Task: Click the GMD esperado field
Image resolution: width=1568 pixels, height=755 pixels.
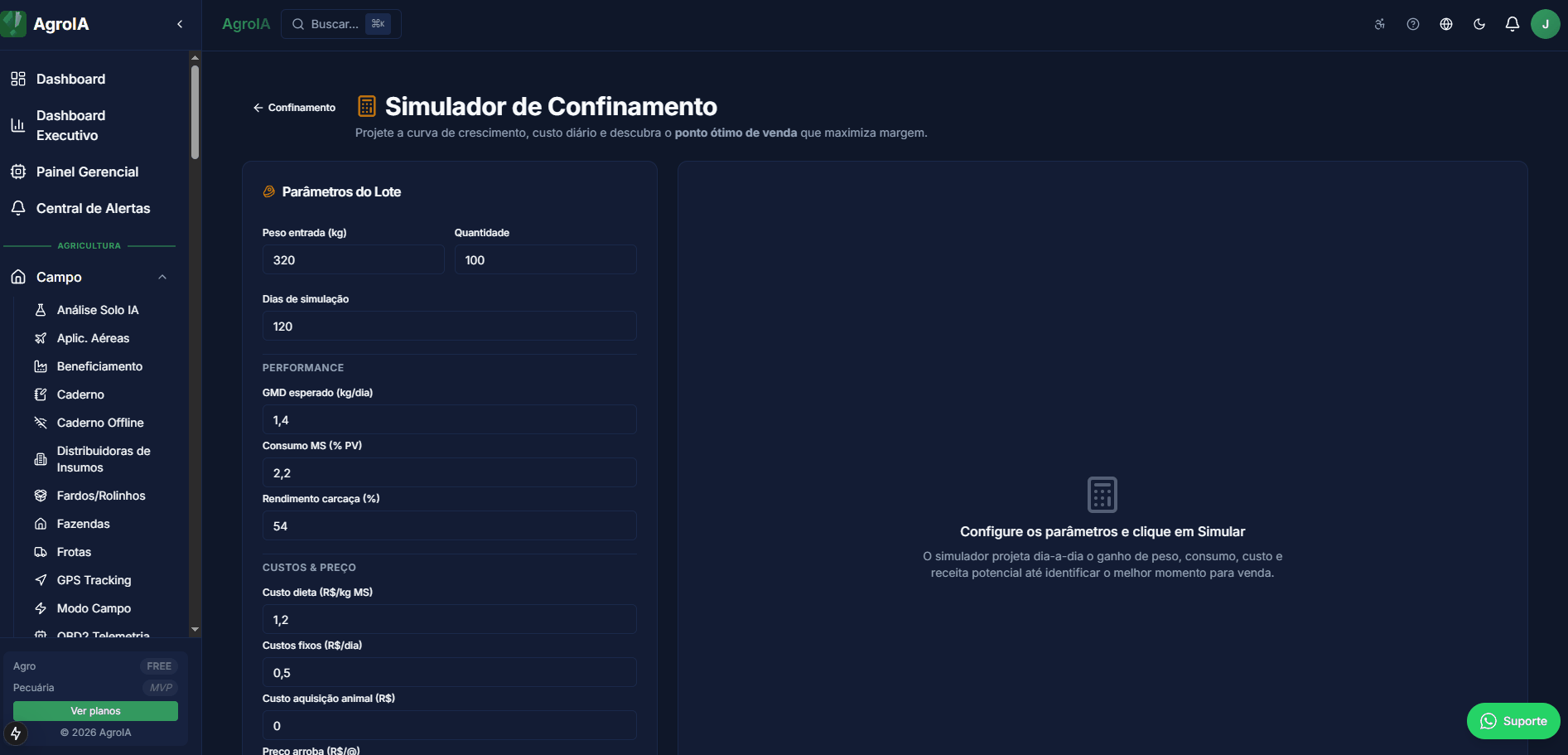Action: [x=450, y=419]
